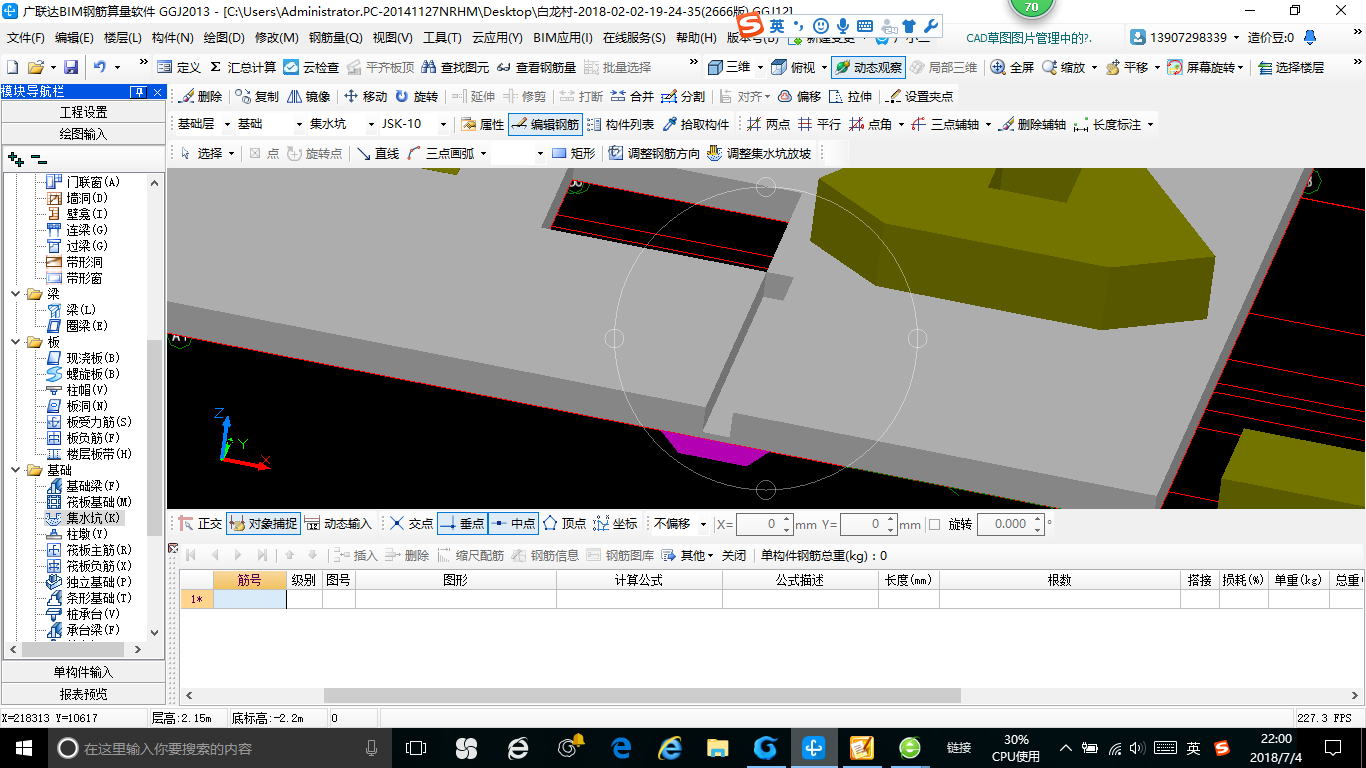Screen dimensions: 1366x768
Task: Open the 基础层 floor dropdown
Action: [x=225, y=125]
